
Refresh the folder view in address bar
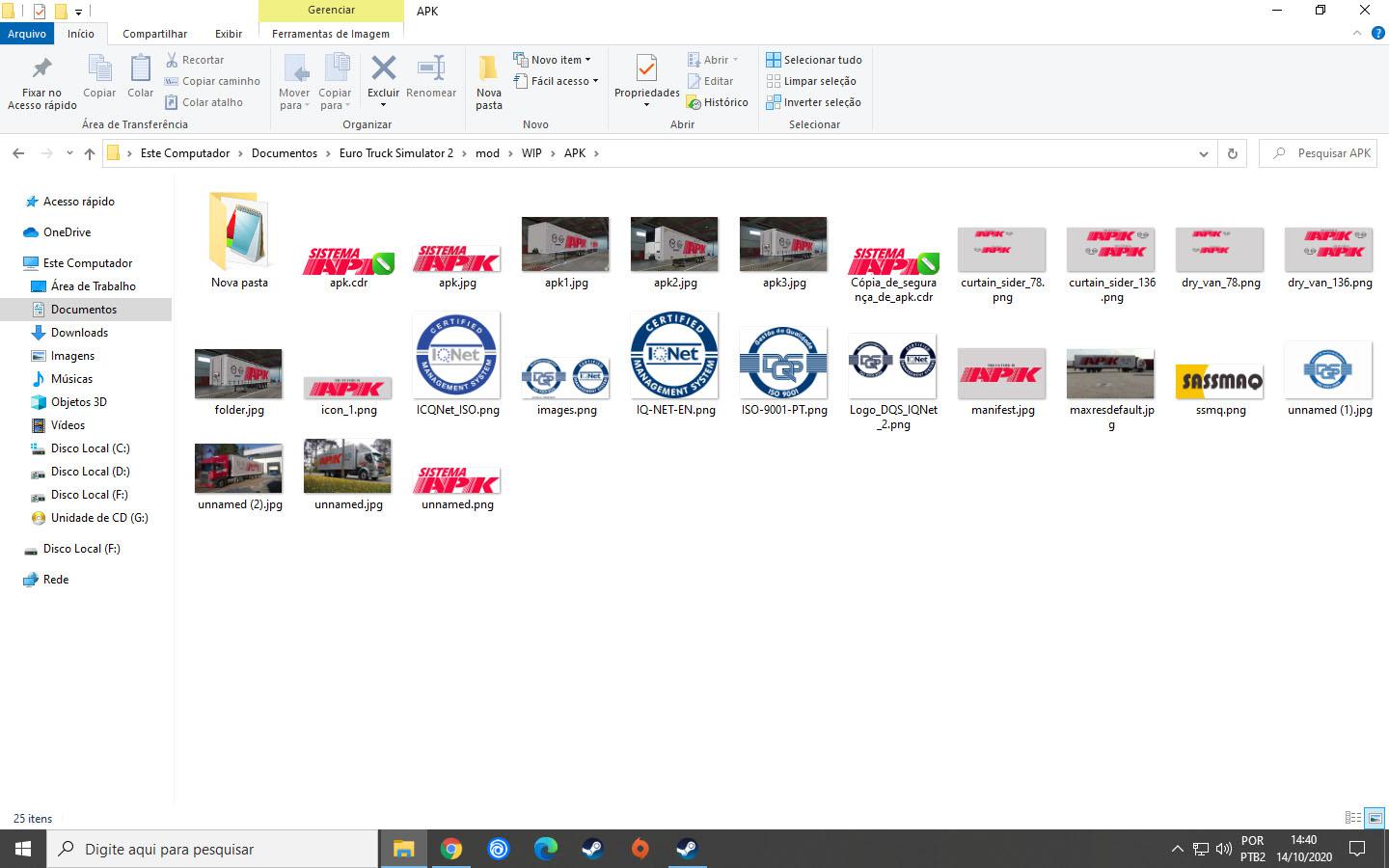point(1232,153)
